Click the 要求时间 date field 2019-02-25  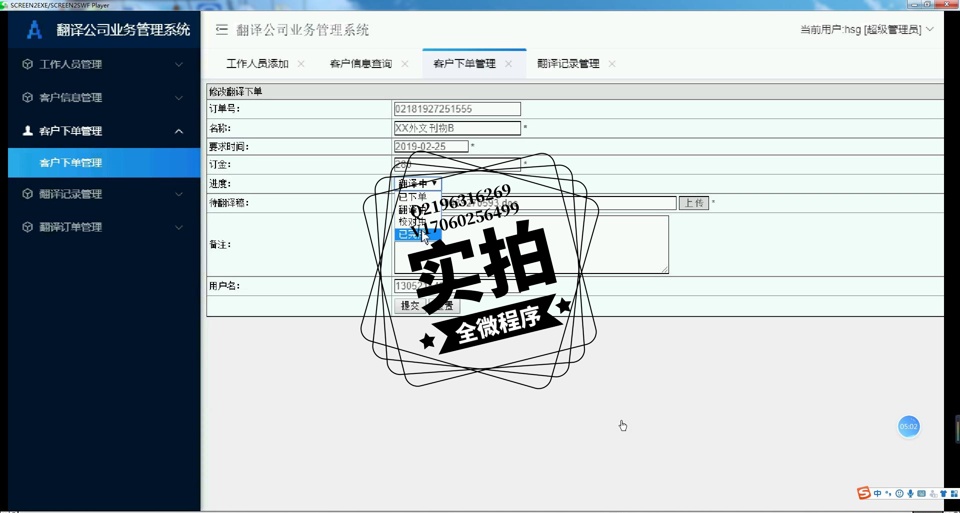click(431, 146)
